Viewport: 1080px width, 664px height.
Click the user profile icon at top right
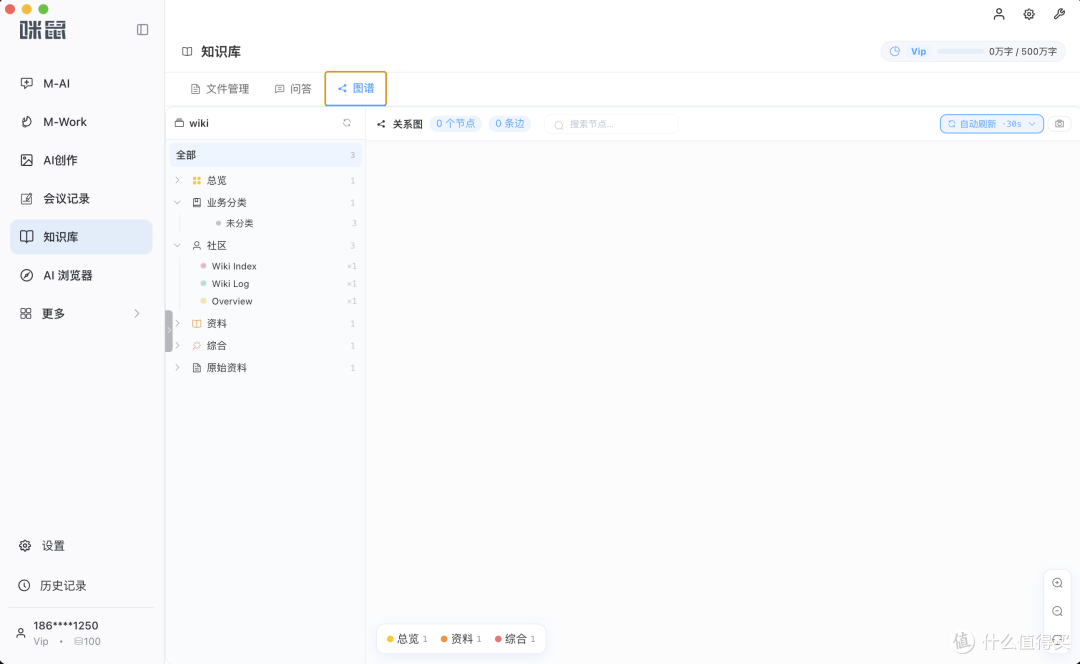tap(999, 14)
